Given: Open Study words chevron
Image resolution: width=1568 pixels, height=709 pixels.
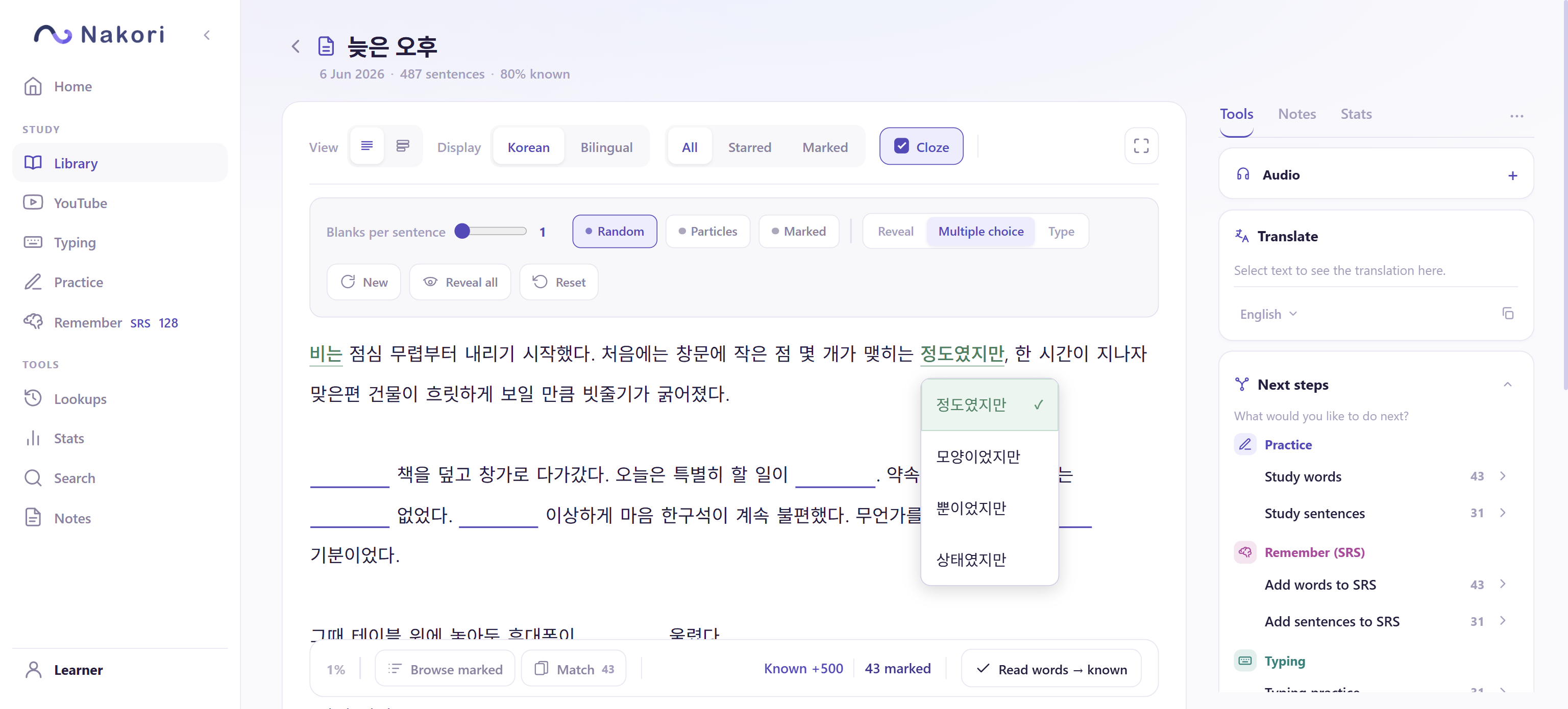Looking at the screenshot, I should pos(1503,476).
